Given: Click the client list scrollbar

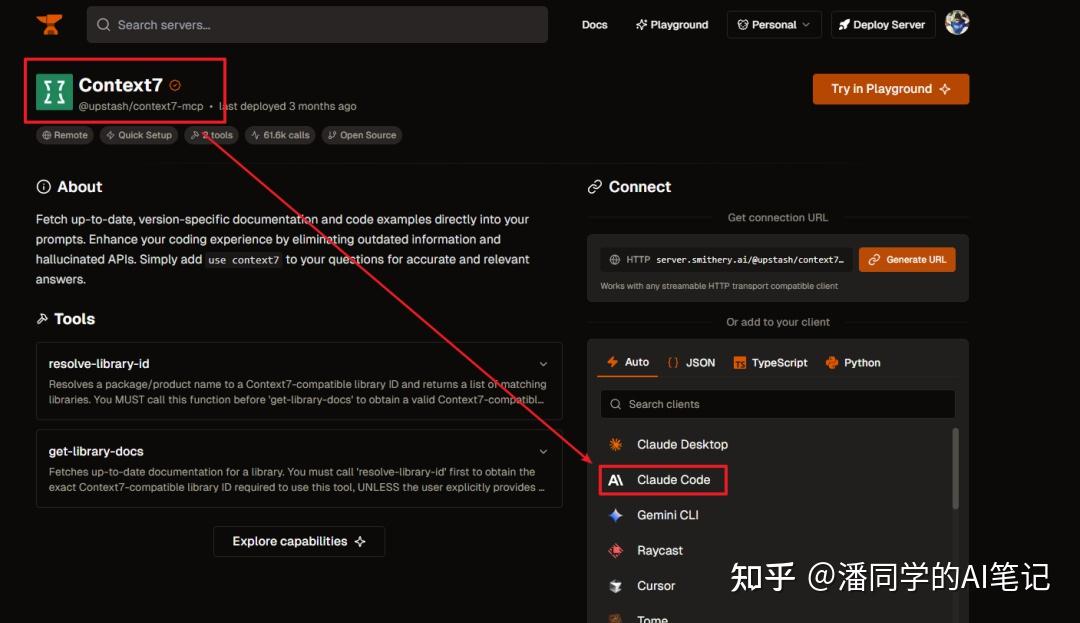Looking at the screenshot, I should point(955,469).
